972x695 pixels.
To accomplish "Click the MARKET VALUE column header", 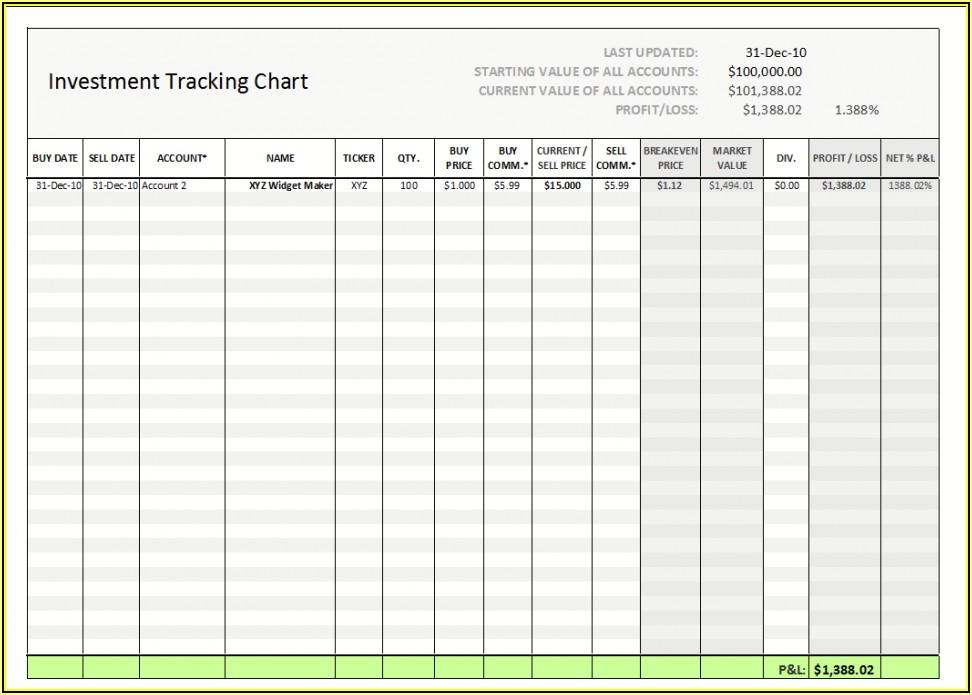I will click(x=731, y=158).
